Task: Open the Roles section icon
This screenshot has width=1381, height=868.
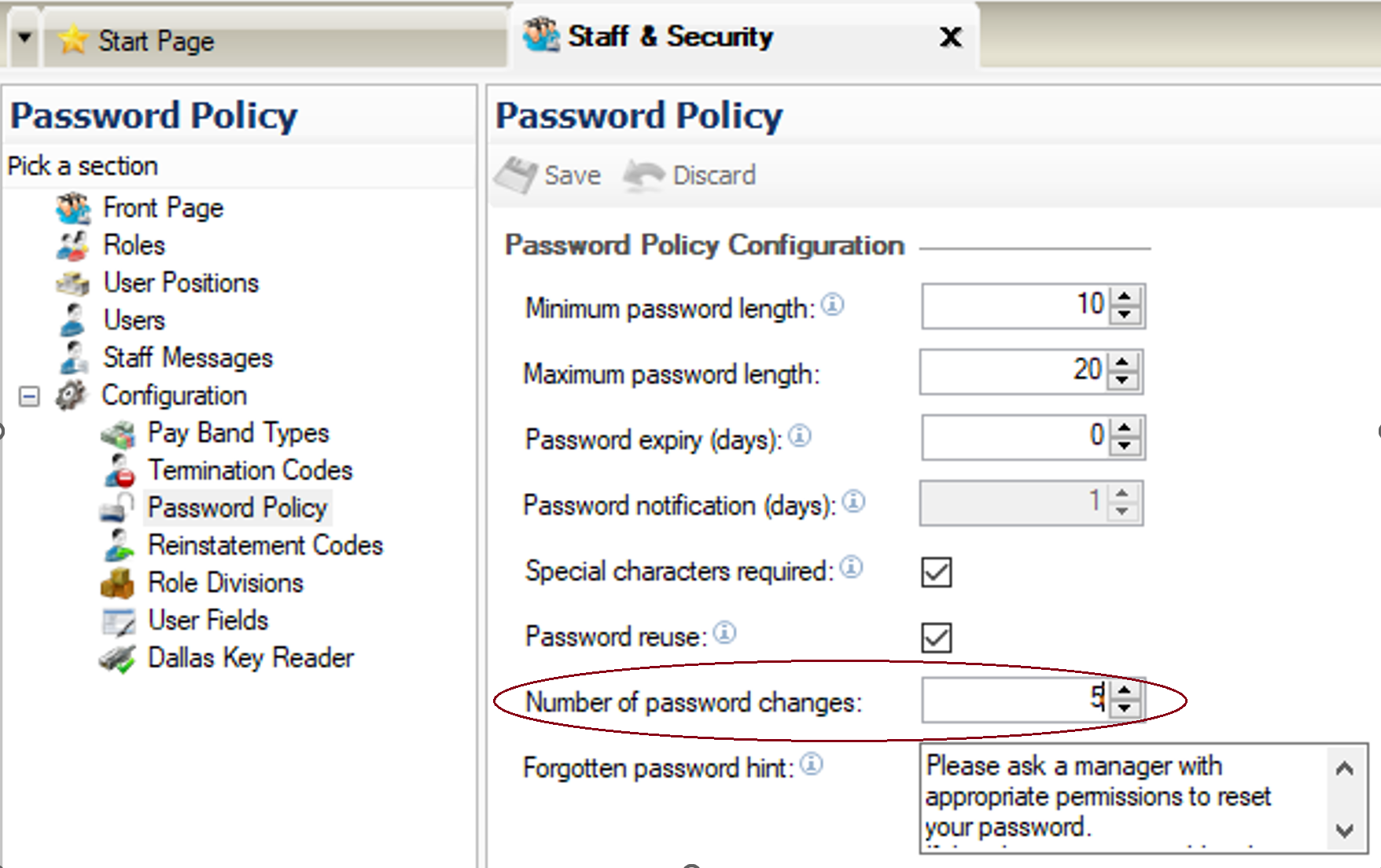Action: [x=72, y=245]
